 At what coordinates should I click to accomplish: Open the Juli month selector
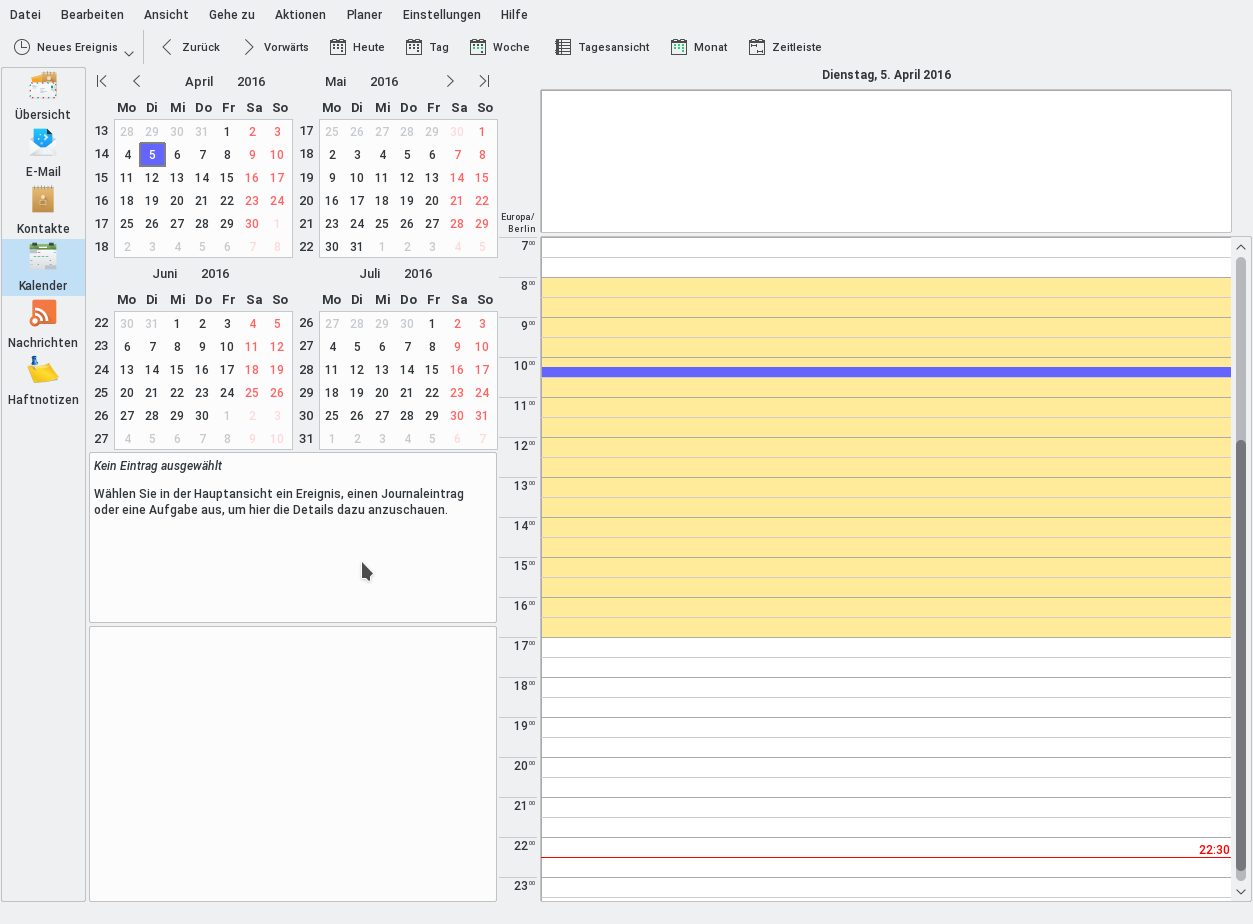370,274
